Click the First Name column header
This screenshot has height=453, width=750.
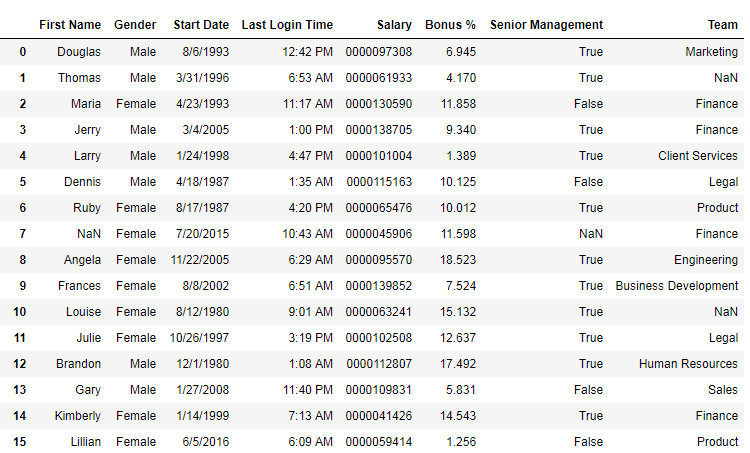(70, 24)
